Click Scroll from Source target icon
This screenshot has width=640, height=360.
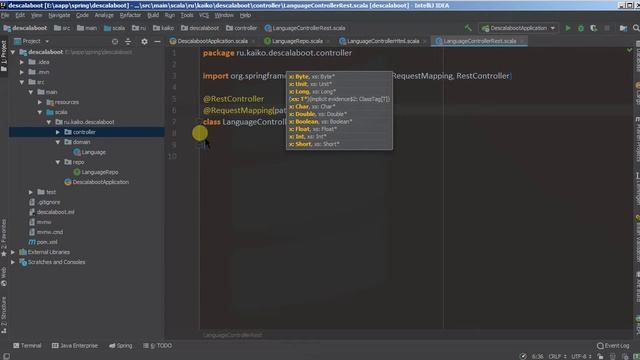pos(115,41)
